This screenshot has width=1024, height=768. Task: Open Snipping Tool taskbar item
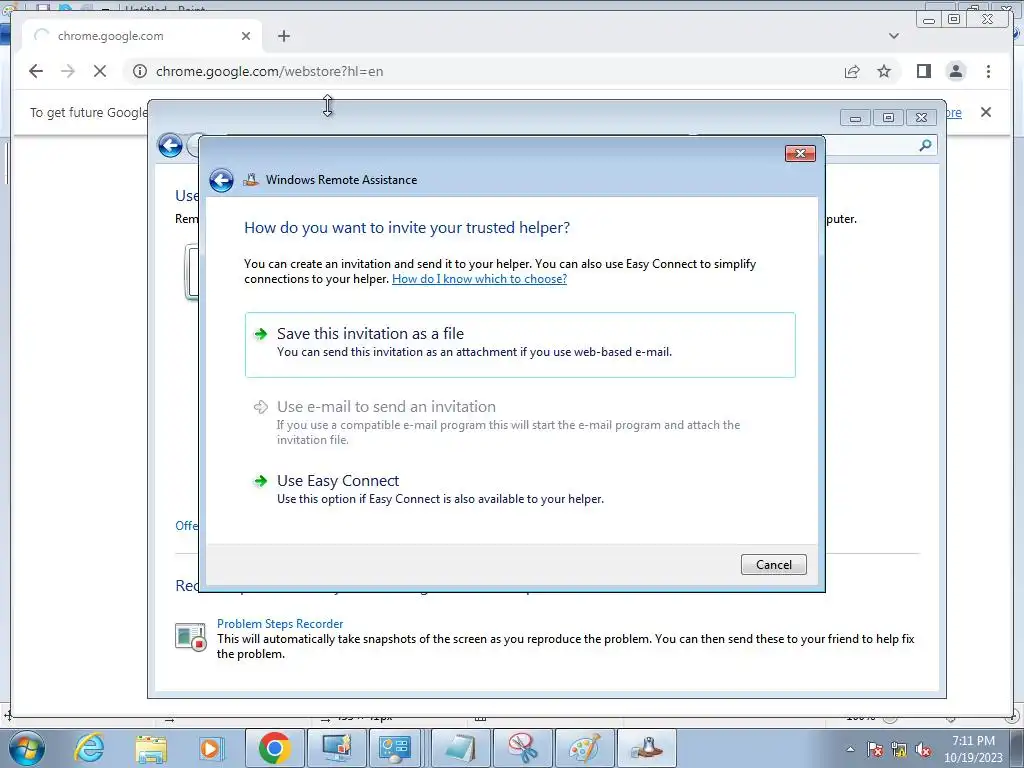[522, 748]
